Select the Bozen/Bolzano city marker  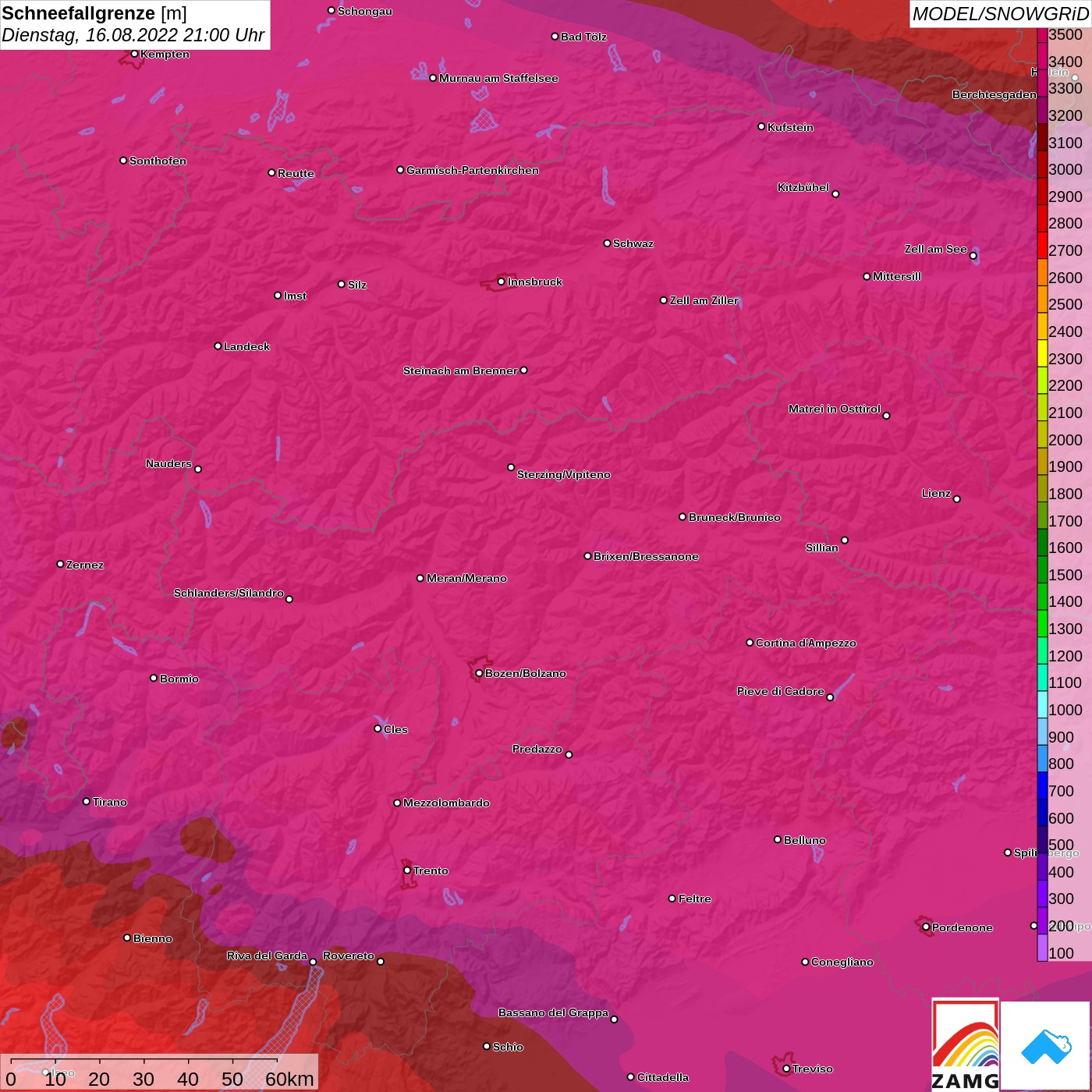(479, 673)
